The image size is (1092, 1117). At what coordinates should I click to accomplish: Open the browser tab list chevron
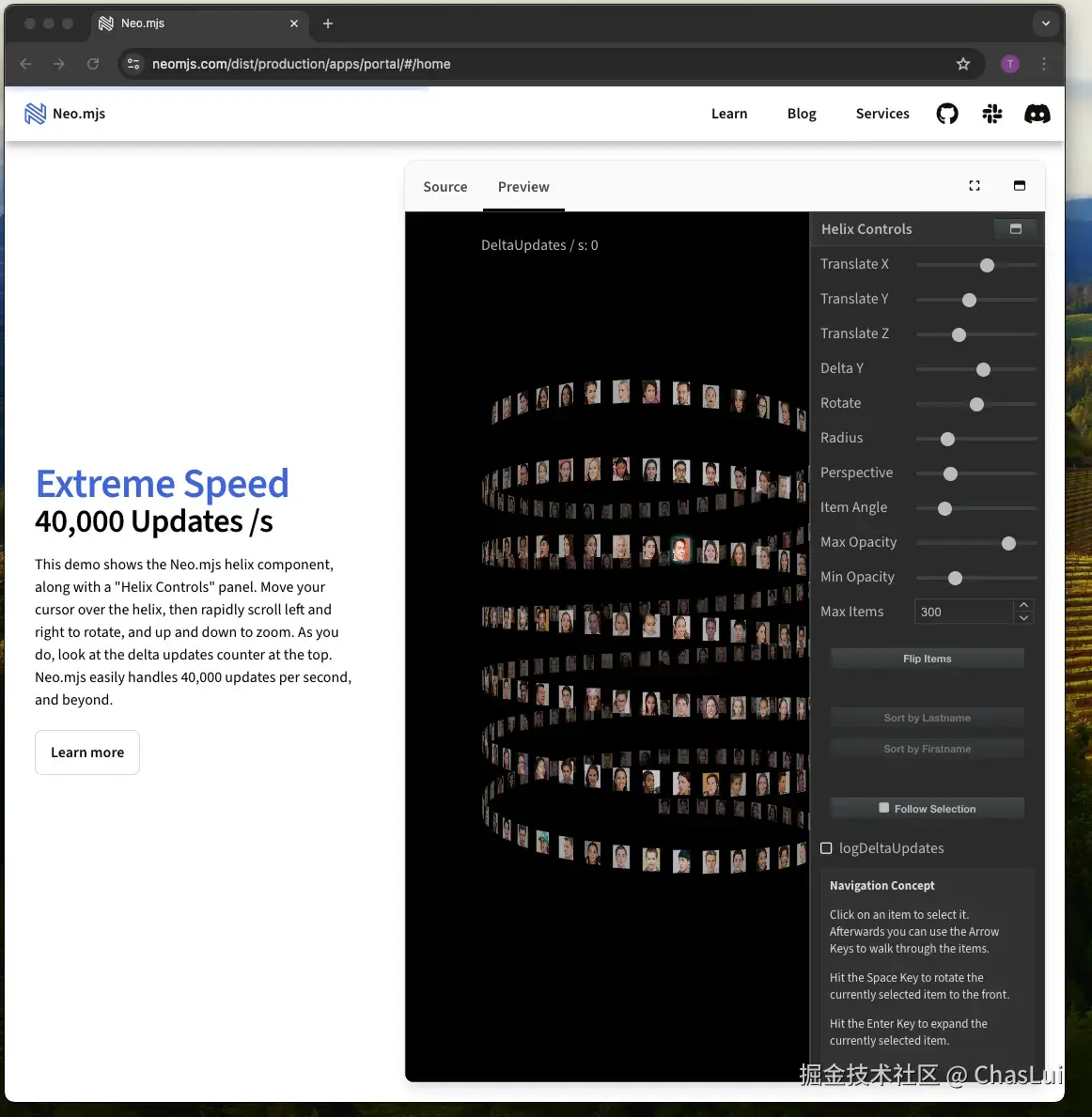pos(1045,23)
